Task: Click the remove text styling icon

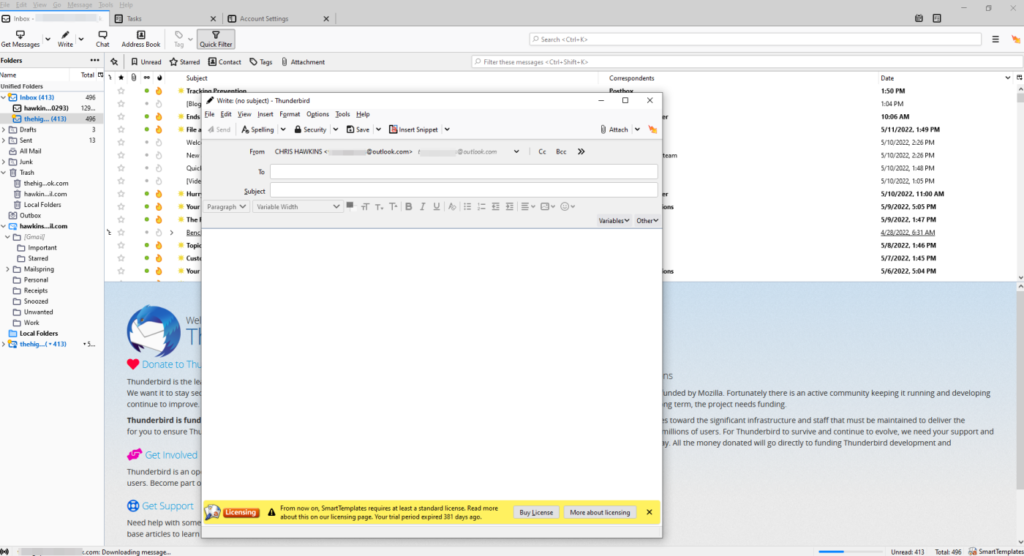Action: (x=452, y=206)
